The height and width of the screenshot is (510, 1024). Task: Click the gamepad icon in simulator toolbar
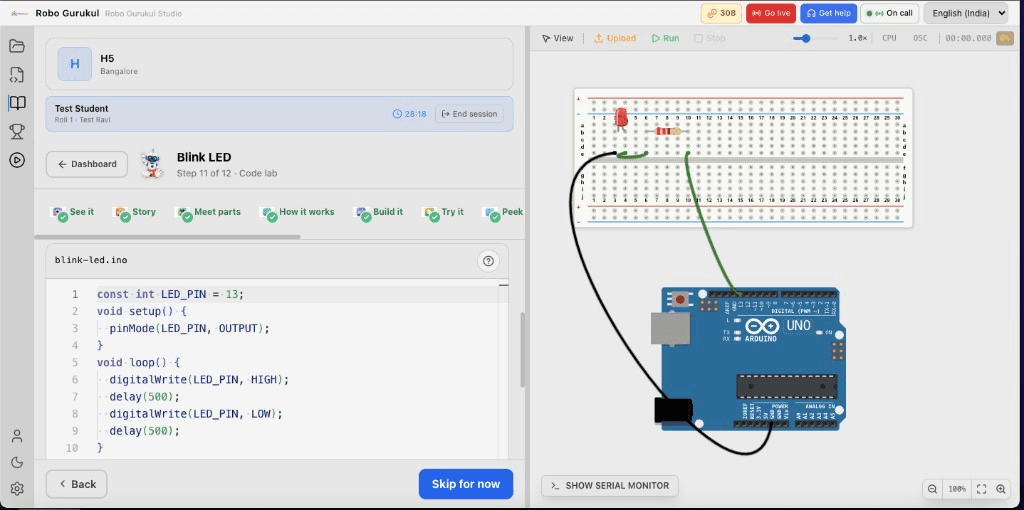coord(1004,39)
